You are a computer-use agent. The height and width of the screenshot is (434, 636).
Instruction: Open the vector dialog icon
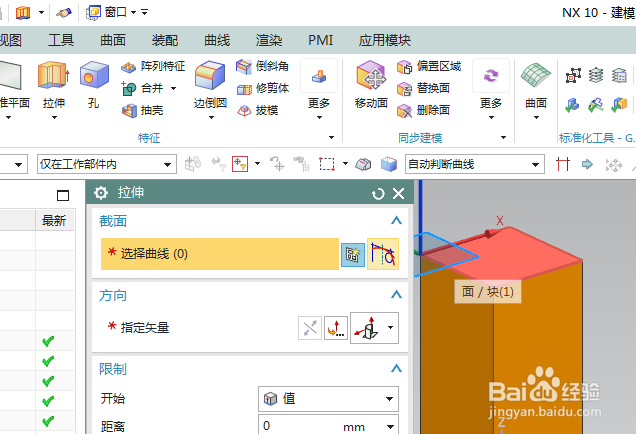pyautogui.click(x=336, y=328)
